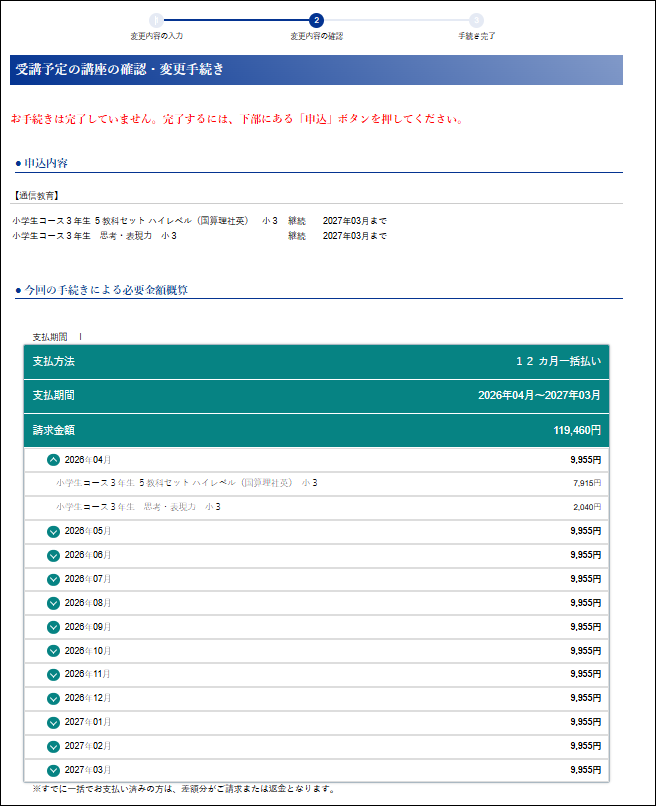Expand the 2026年06月 chevron icon
Image resolution: width=656 pixels, height=806 pixels.
point(53,555)
